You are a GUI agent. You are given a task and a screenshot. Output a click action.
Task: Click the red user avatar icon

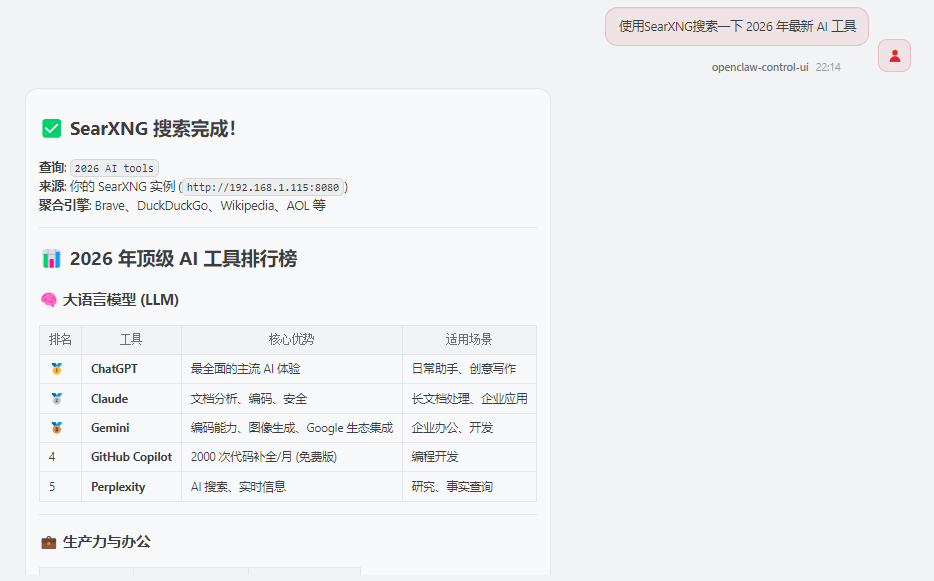894,56
